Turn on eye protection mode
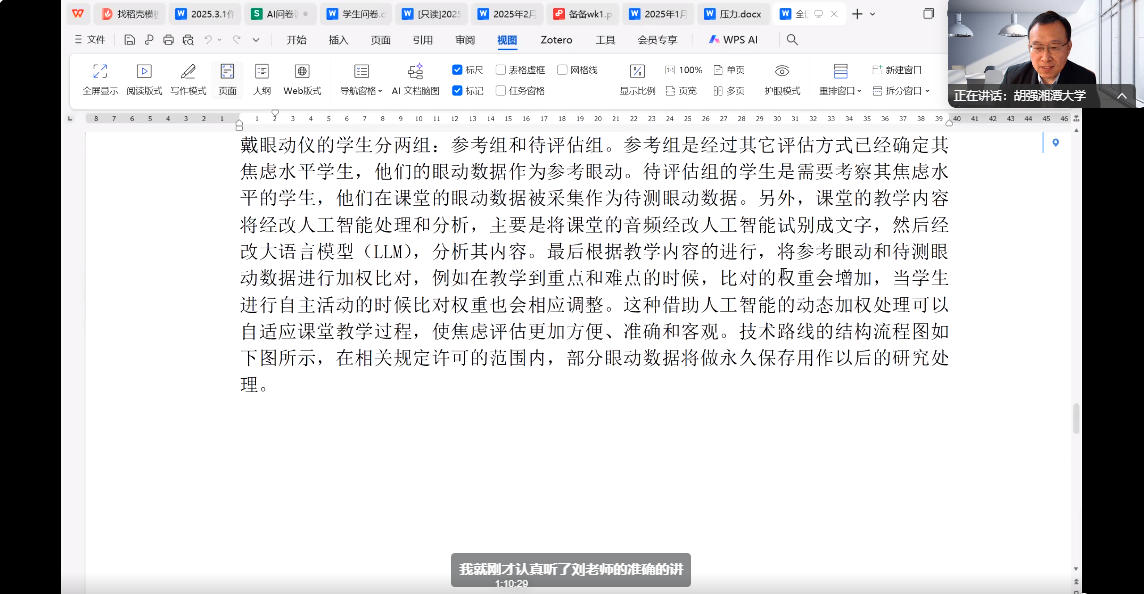This screenshot has width=1144, height=594. 782,78
